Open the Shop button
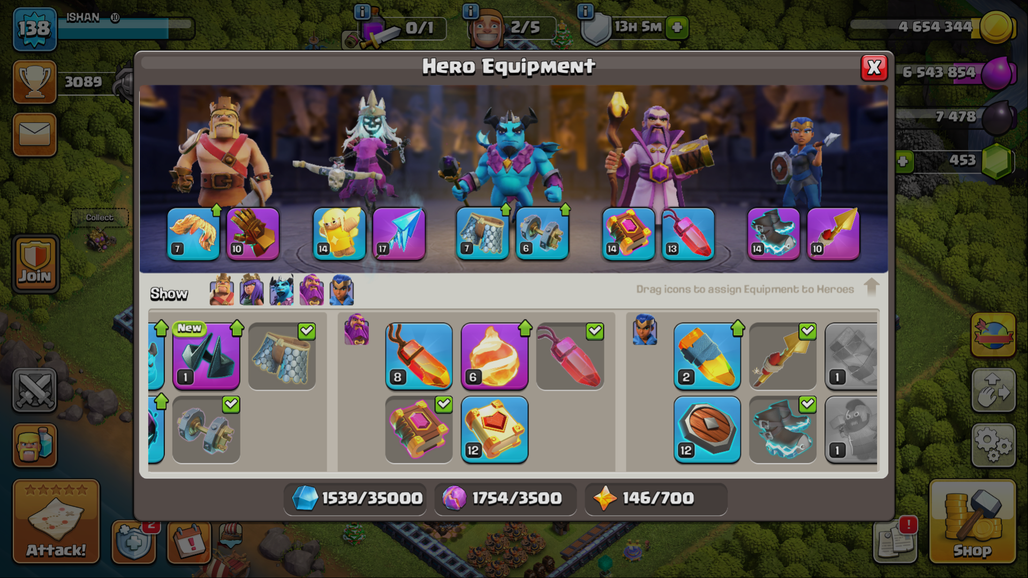Screen dimensions: 1028x578 click(972, 522)
